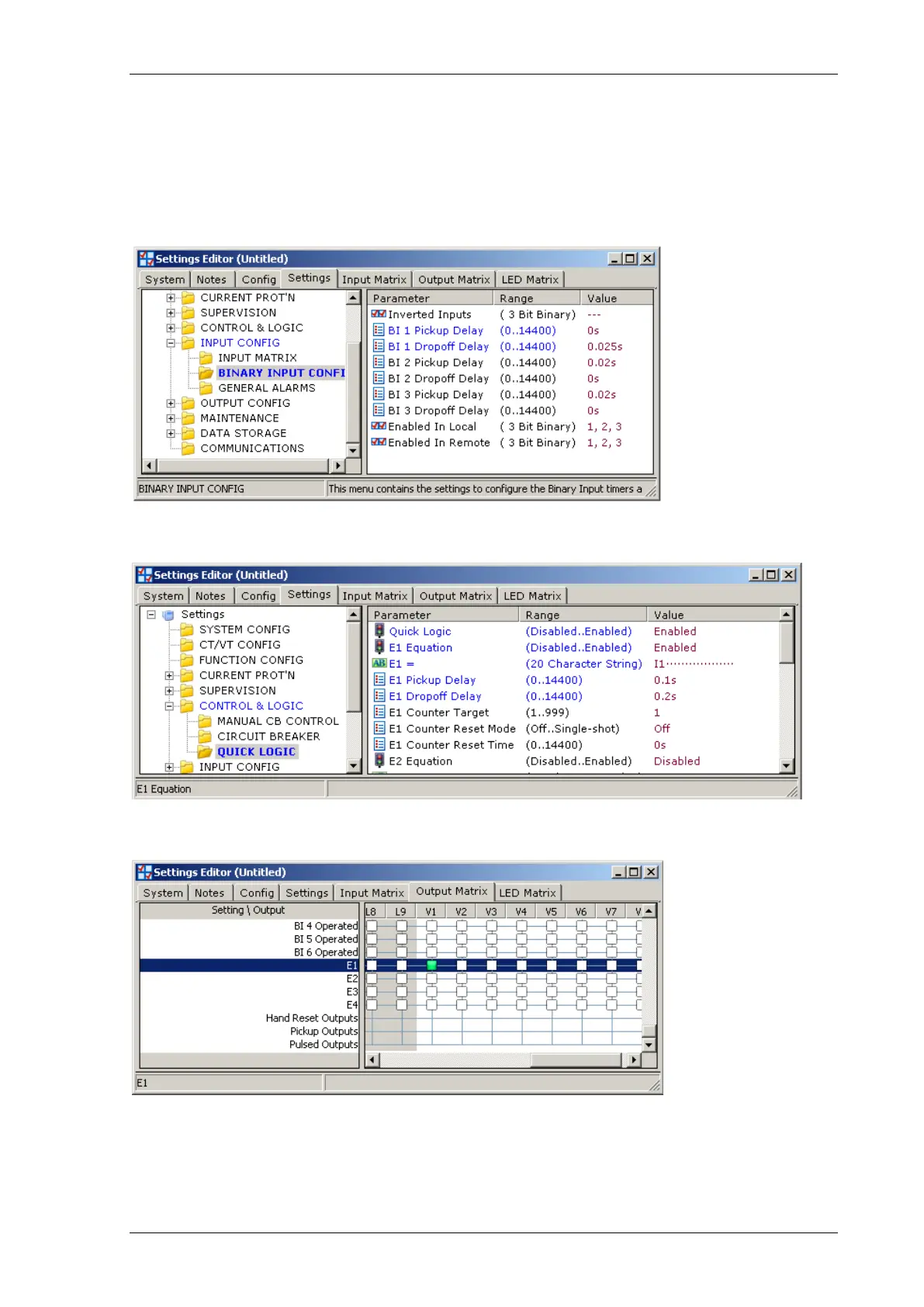
Task: Tick BI 4 Operated checkbox under V1
Action: [431, 926]
